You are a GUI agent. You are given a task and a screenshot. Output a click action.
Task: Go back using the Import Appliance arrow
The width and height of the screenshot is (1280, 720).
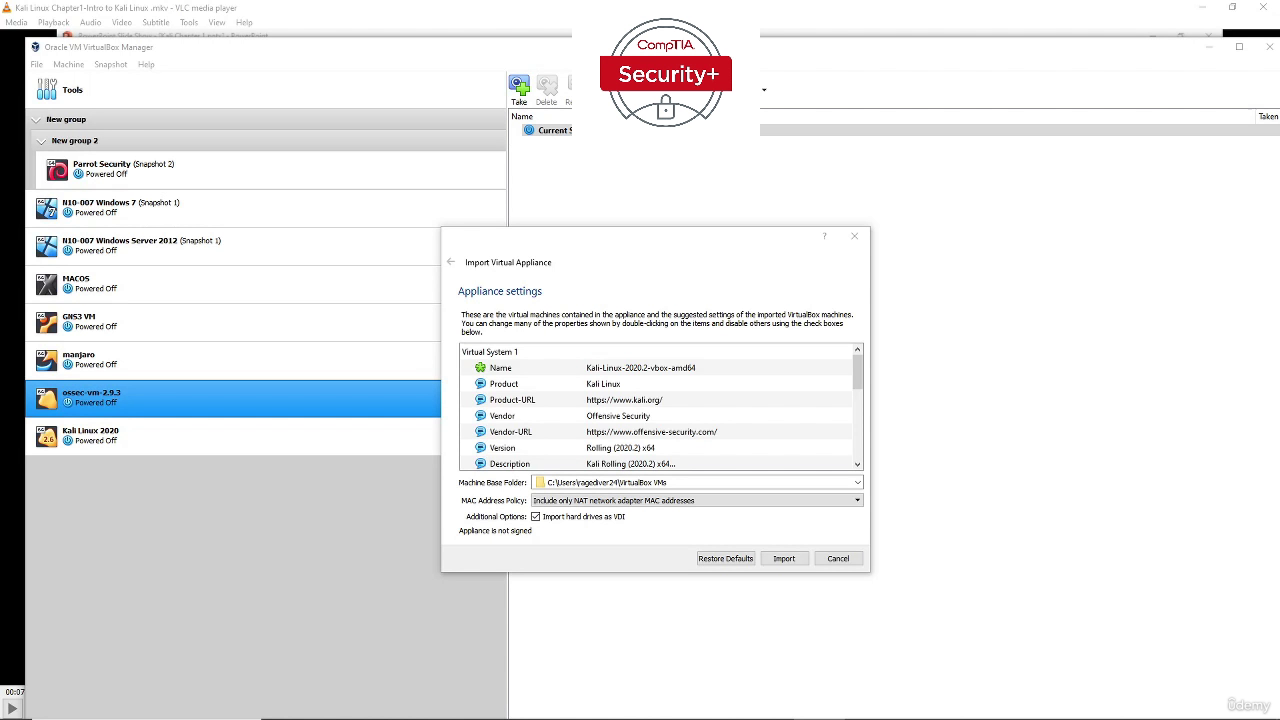[451, 262]
